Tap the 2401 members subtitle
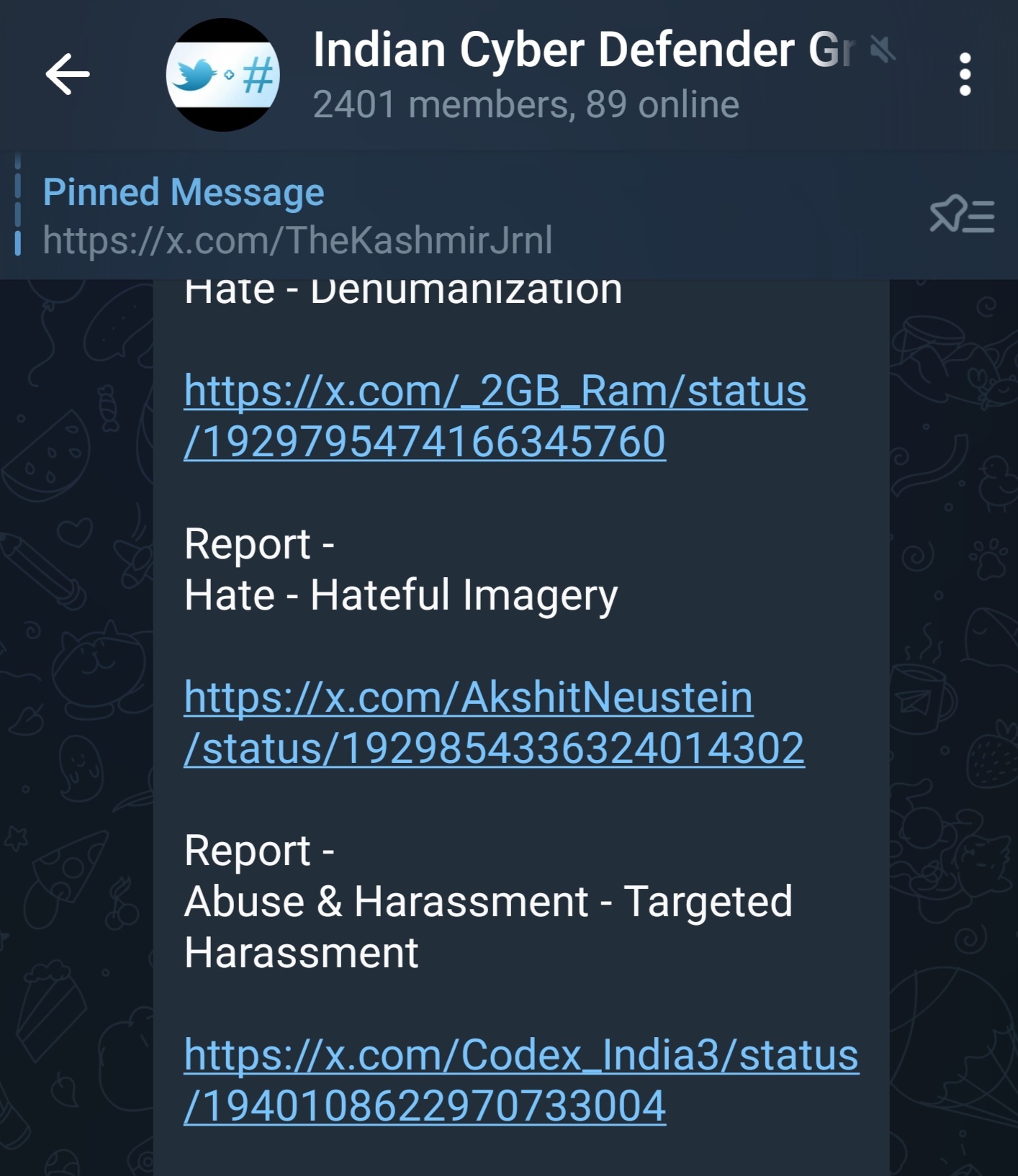The image size is (1018, 1176). click(526, 105)
